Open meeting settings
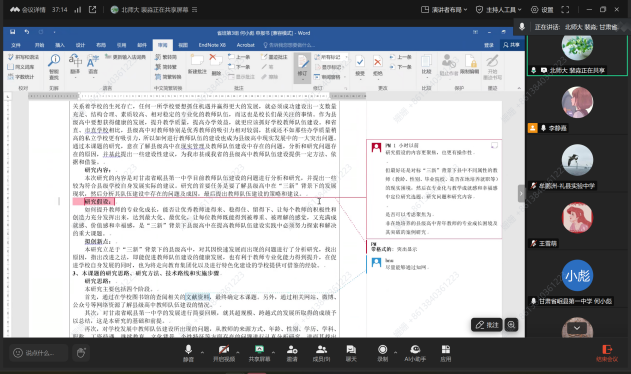 pos(542,10)
